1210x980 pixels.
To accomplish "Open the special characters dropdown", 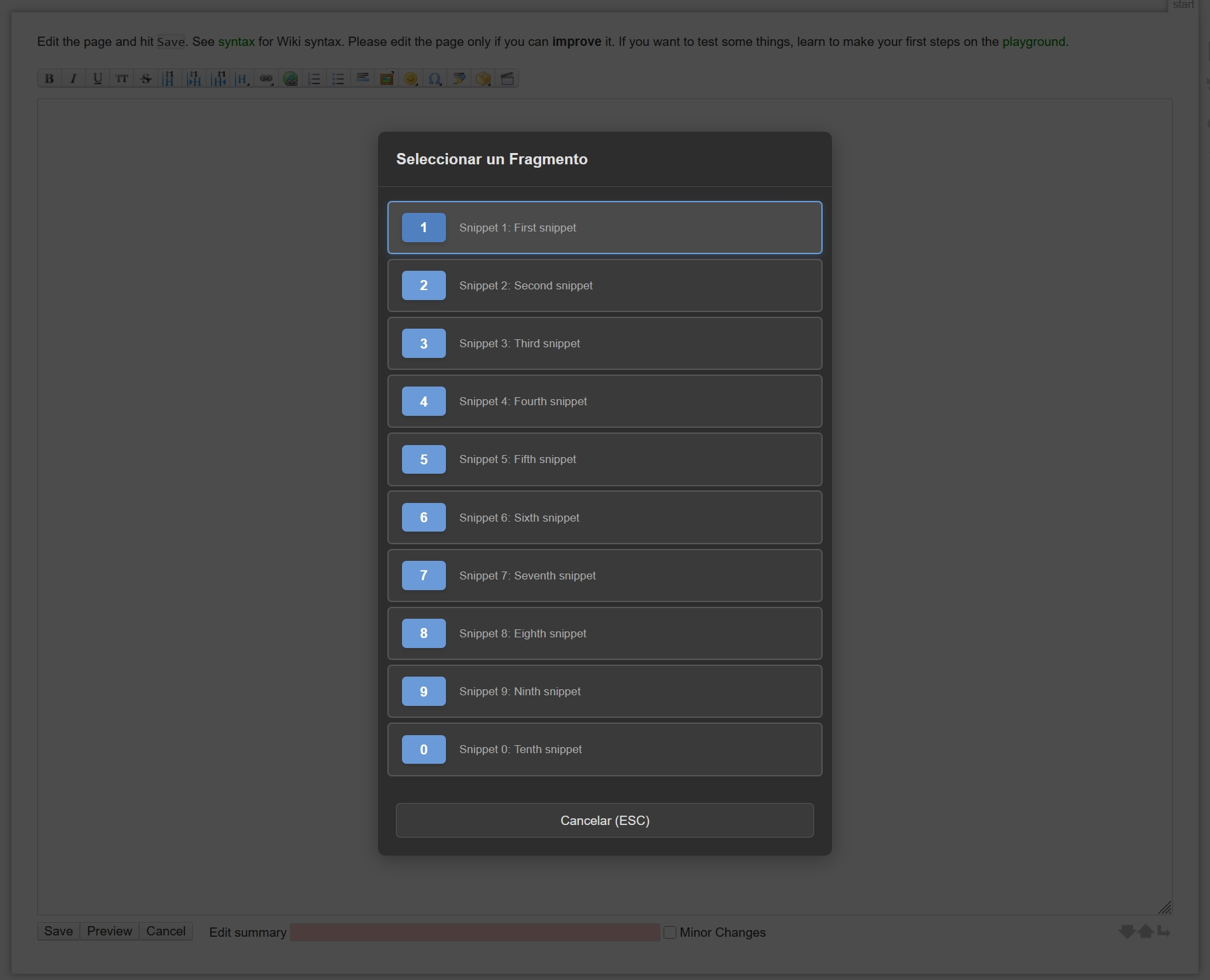I will 435,79.
